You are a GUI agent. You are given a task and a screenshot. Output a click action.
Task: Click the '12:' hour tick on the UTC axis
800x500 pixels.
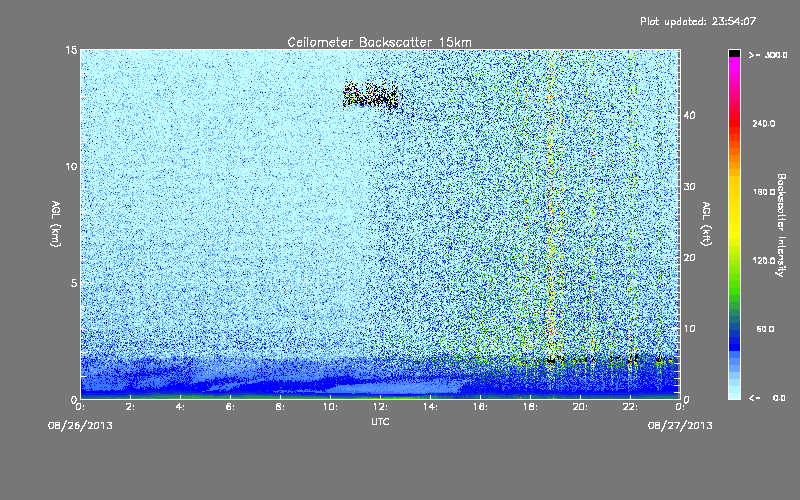point(381,407)
